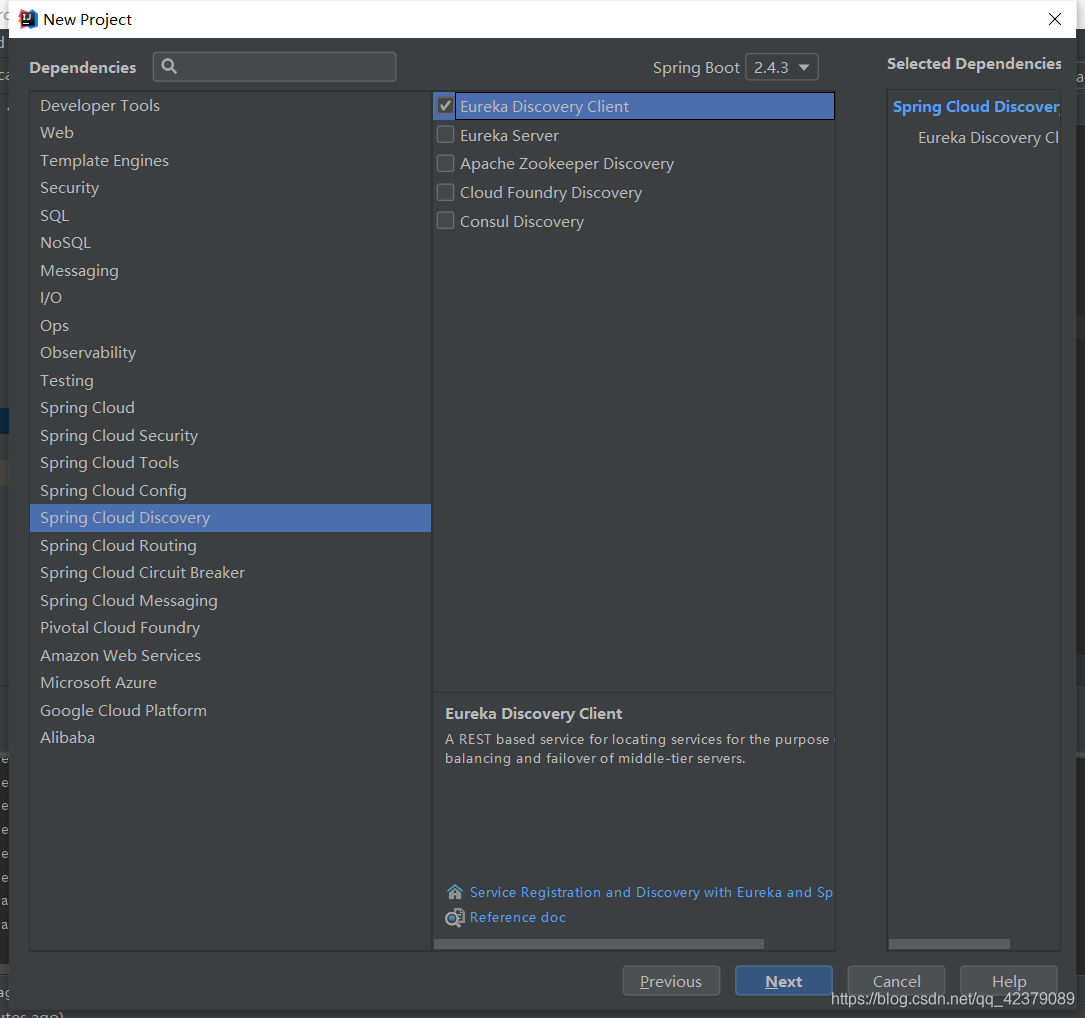Open Pivotal Cloud Foundry category

230,627
